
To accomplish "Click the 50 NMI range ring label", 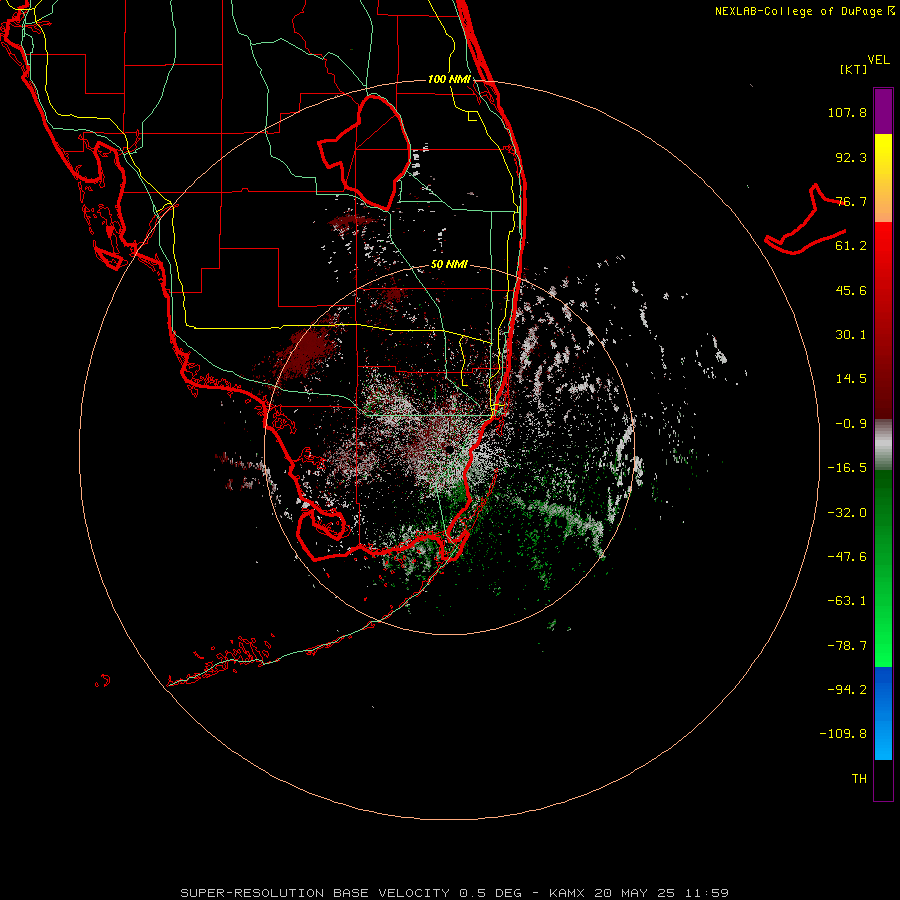I will tap(449, 265).
